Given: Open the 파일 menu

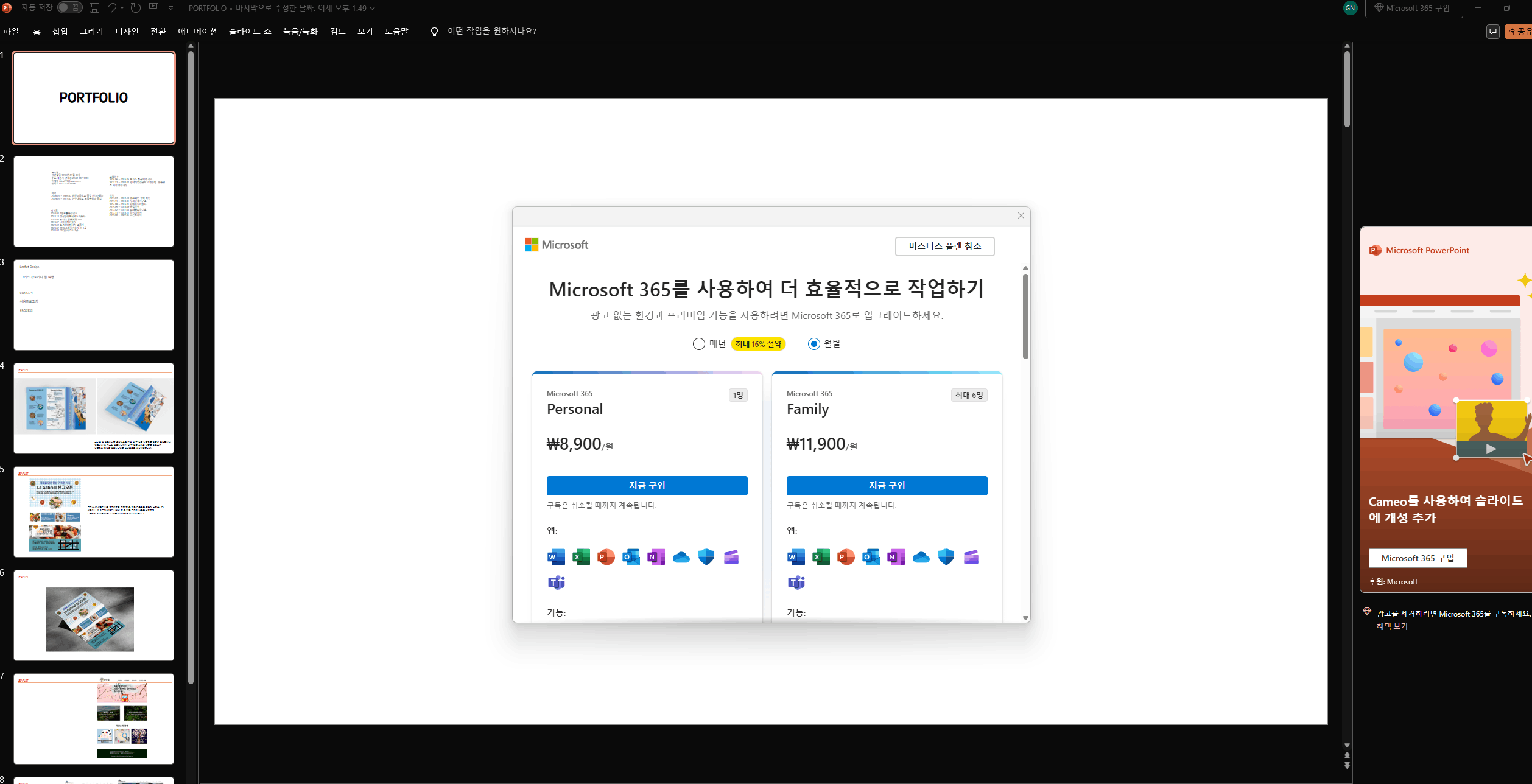Looking at the screenshot, I should 11,32.
